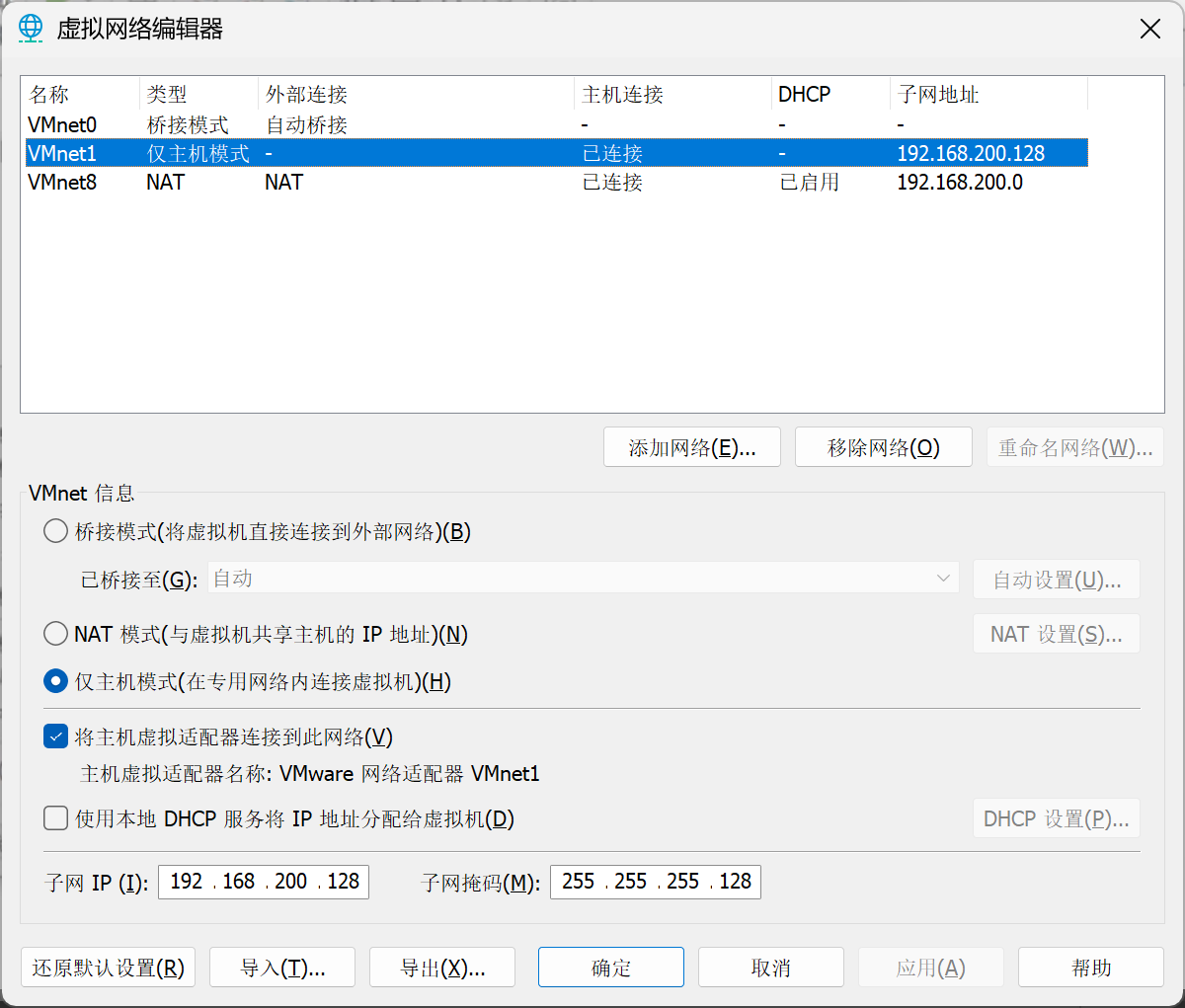
Task: Sort by the 名称 column header
Action: (x=80, y=95)
